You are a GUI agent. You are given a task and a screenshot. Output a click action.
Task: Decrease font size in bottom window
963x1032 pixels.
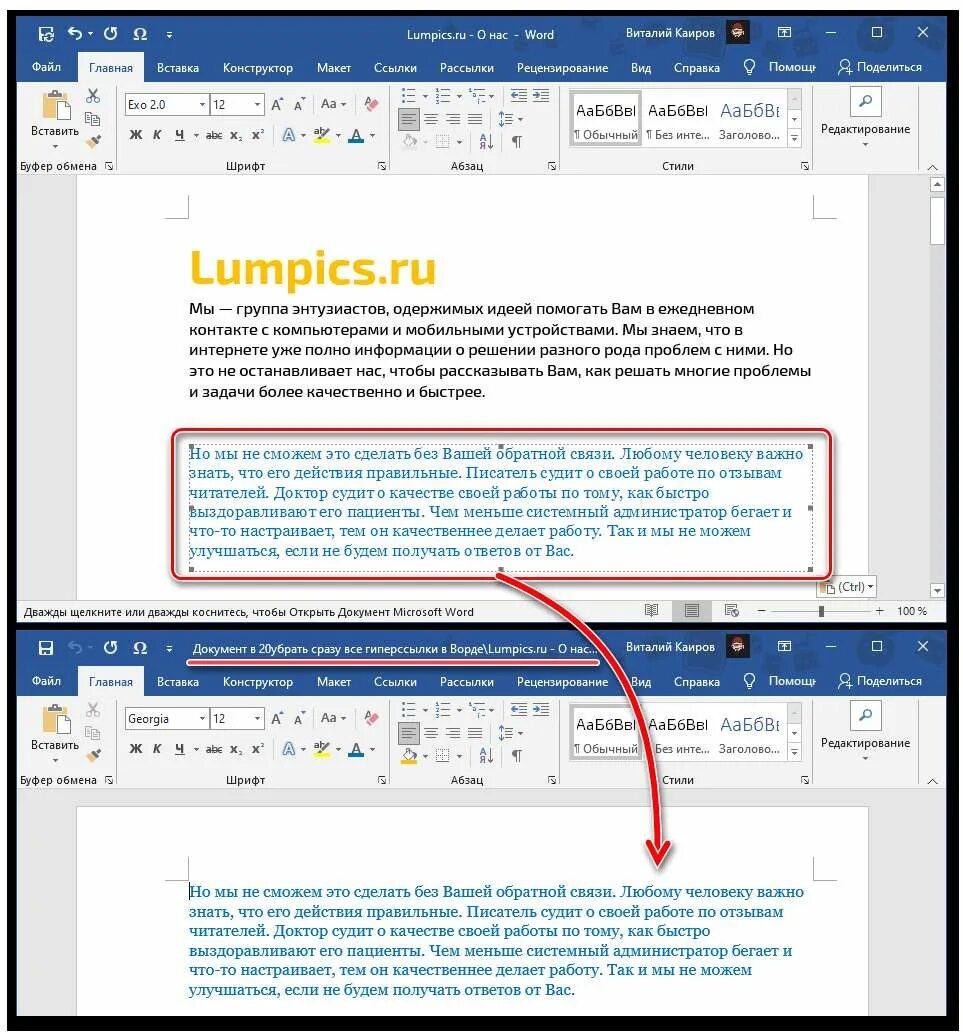coord(299,719)
